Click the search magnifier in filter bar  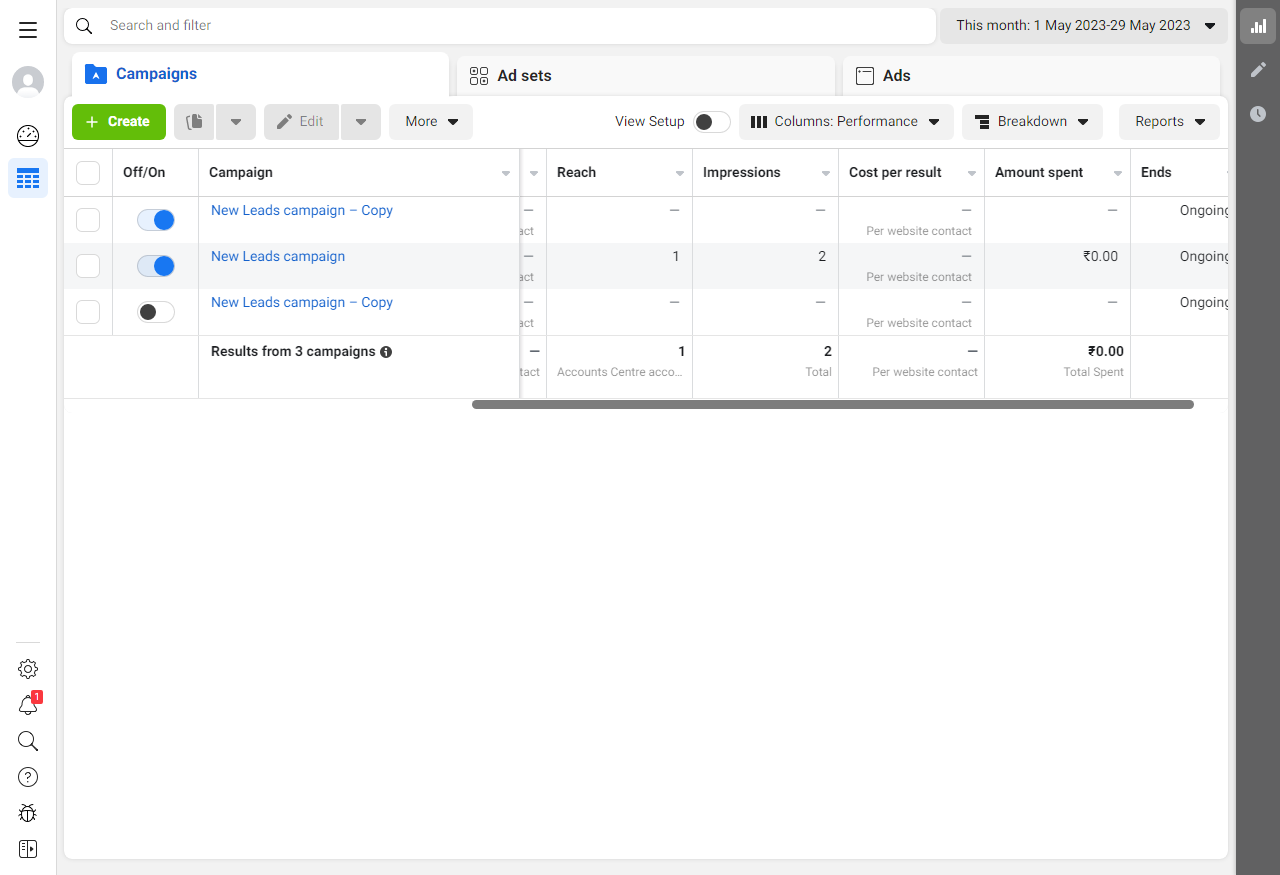tap(84, 26)
